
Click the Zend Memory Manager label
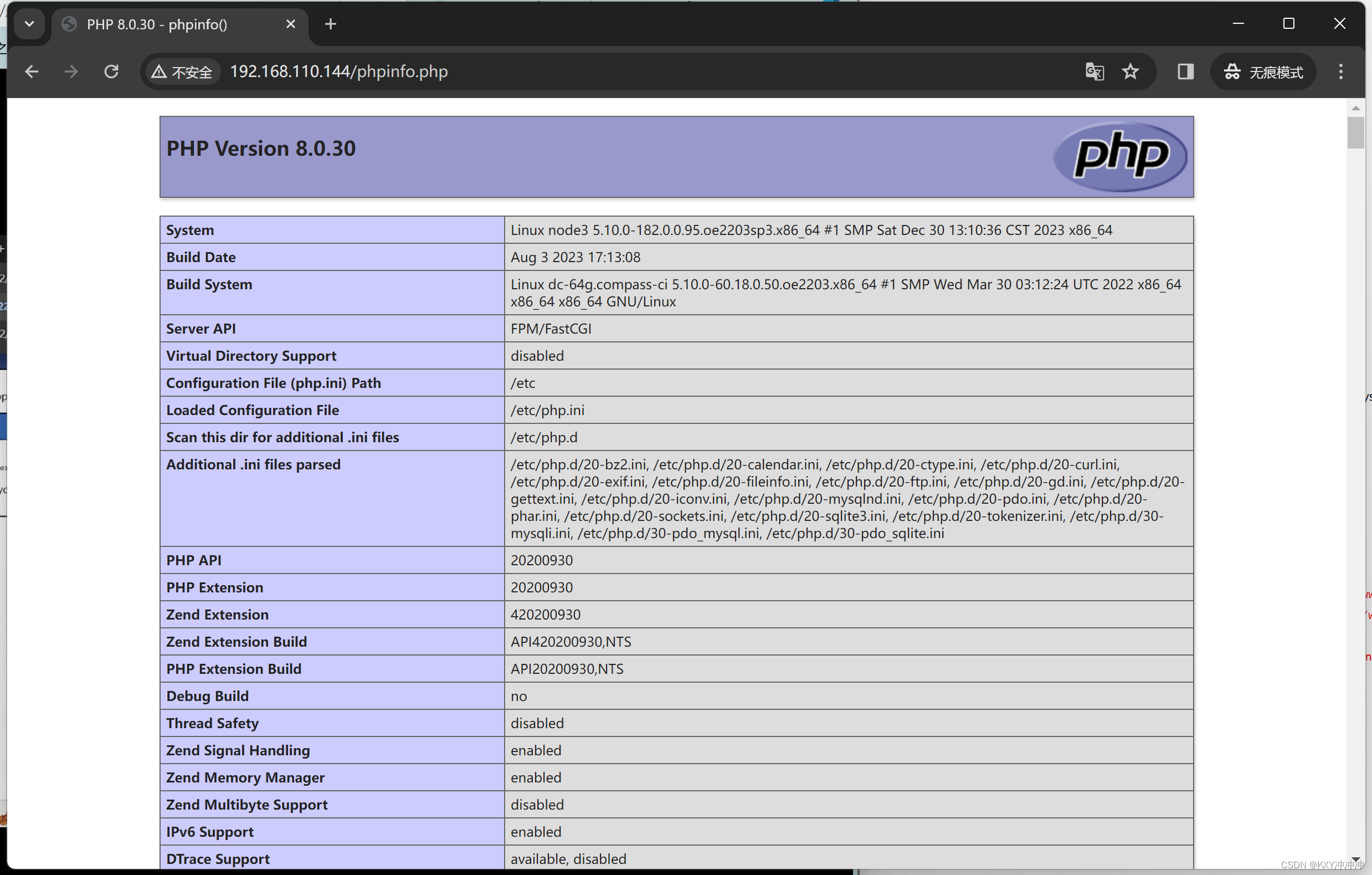(245, 778)
